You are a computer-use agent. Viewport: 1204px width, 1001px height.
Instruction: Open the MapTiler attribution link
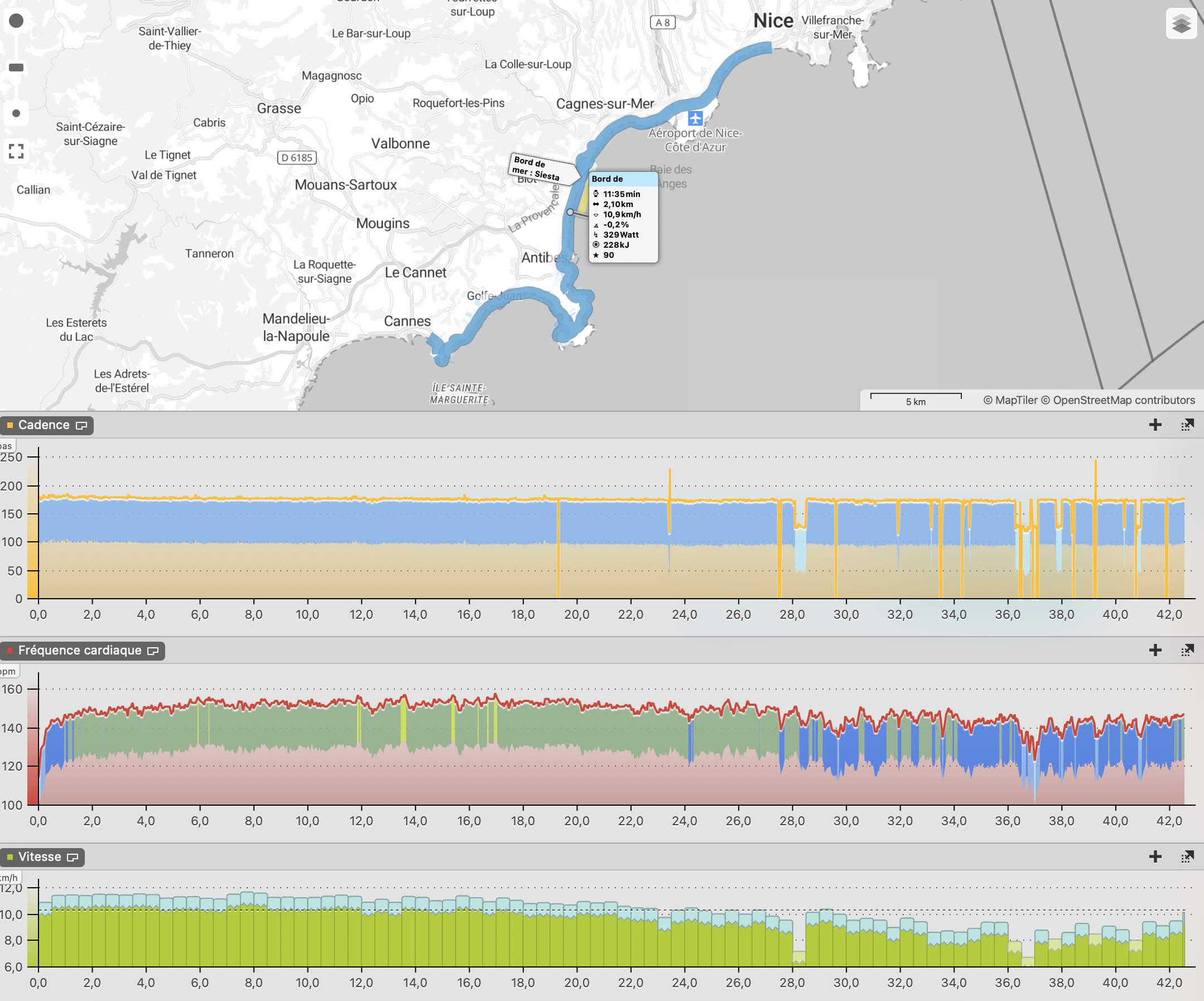coord(1015,400)
